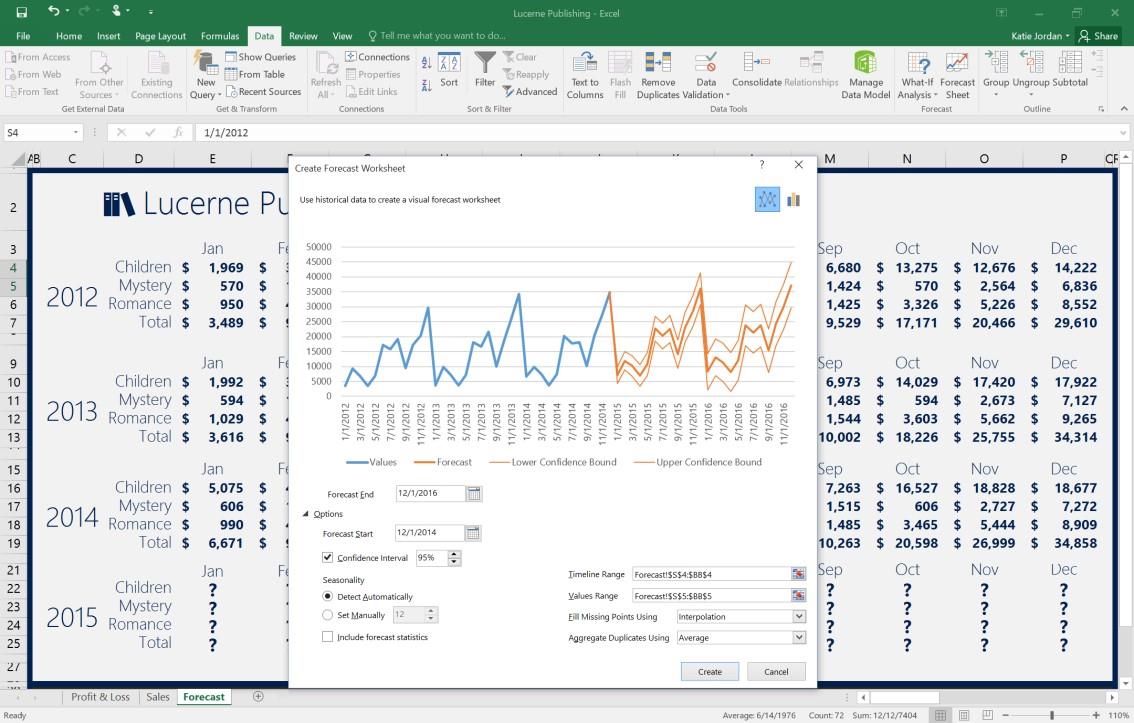Toggle the Confidence Interval checkbox
This screenshot has height=723, width=1134.
(328, 557)
